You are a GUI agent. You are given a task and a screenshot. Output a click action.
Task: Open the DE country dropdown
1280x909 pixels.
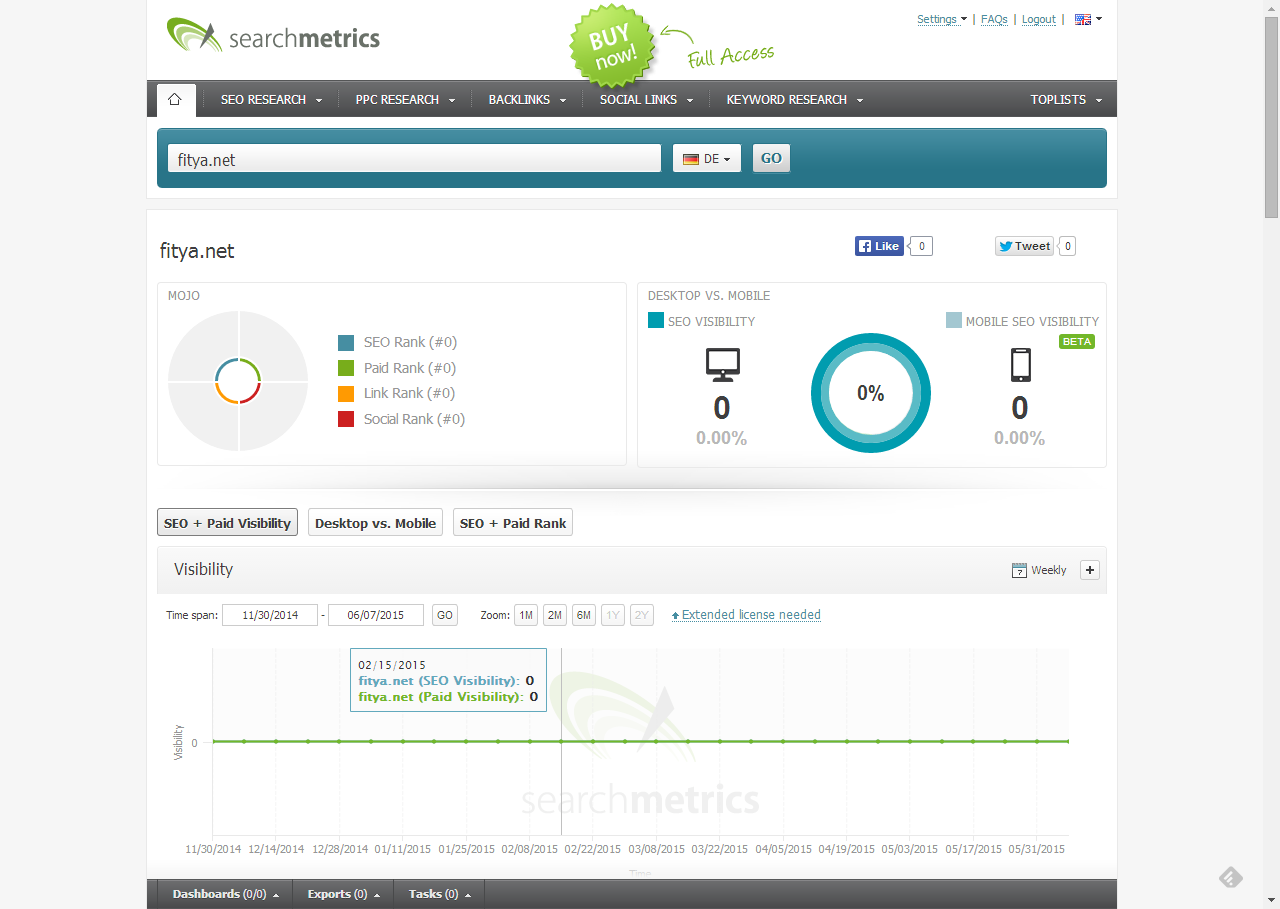707,158
